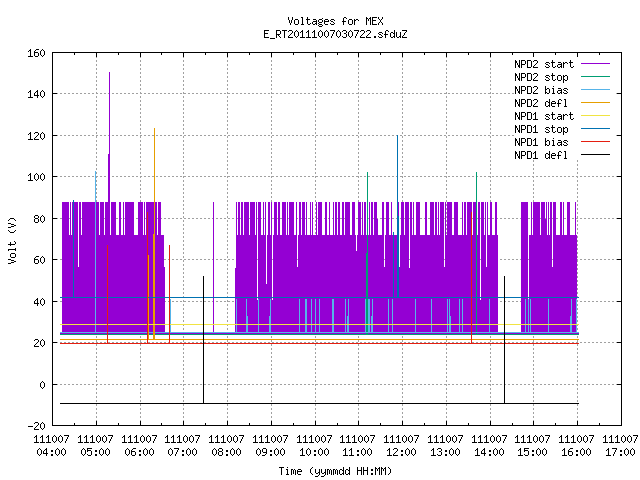The width and height of the screenshot is (640, 480).
Task: Click the green NPD2 stop legend line
Action: [596, 77]
